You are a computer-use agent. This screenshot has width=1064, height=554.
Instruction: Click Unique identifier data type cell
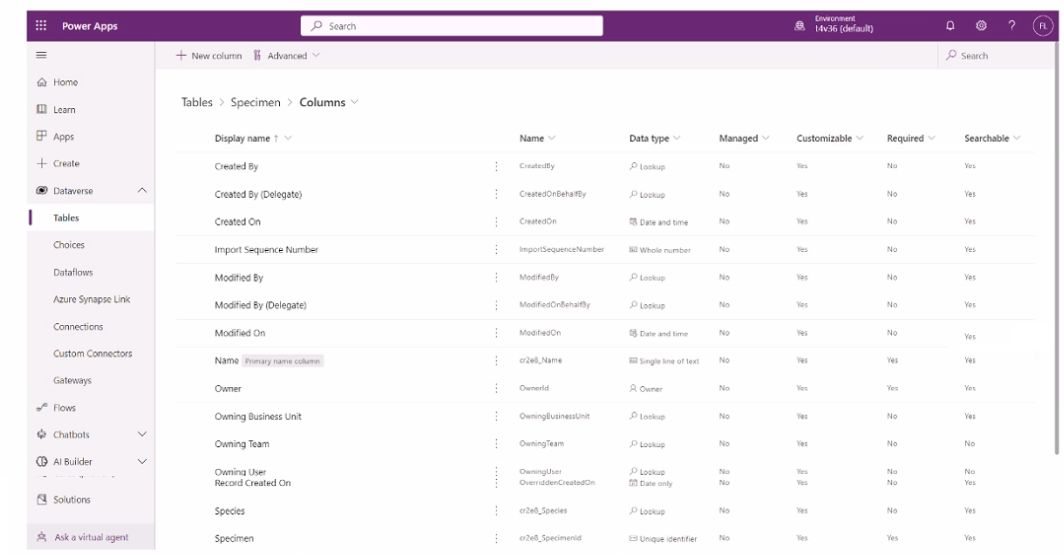(x=663, y=538)
